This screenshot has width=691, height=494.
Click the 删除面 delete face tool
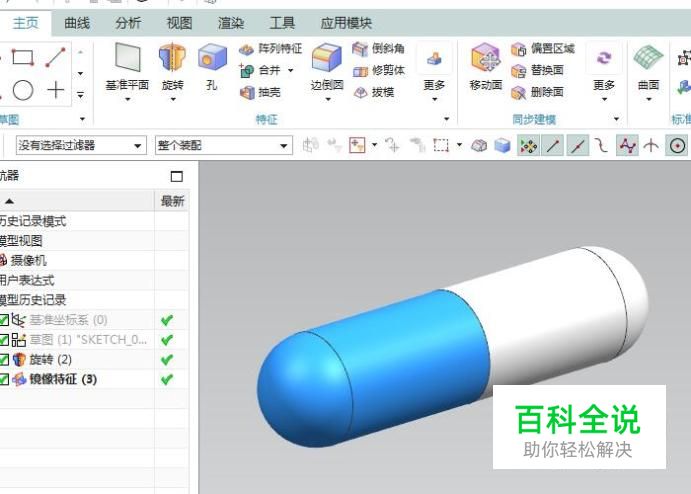pyautogui.click(x=537, y=92)
